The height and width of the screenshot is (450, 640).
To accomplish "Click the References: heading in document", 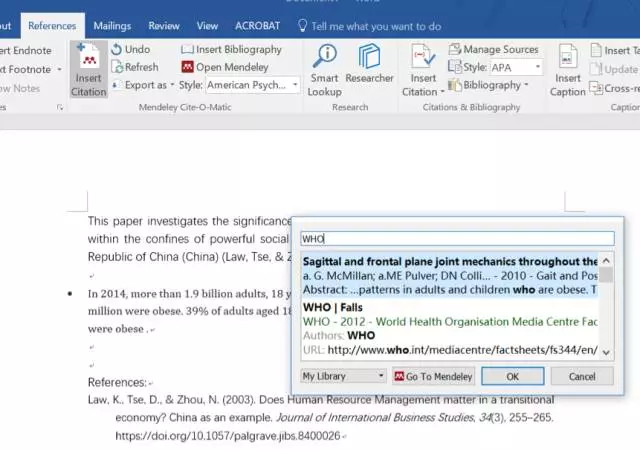I will pos(117,383).
